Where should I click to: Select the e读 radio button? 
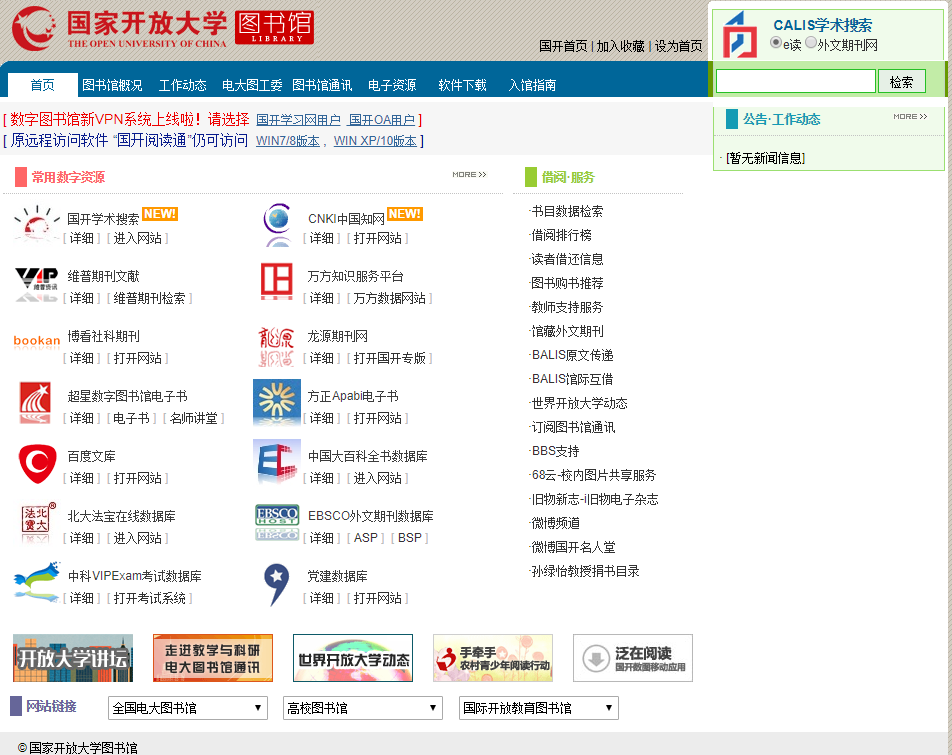[x=775, y=42]
